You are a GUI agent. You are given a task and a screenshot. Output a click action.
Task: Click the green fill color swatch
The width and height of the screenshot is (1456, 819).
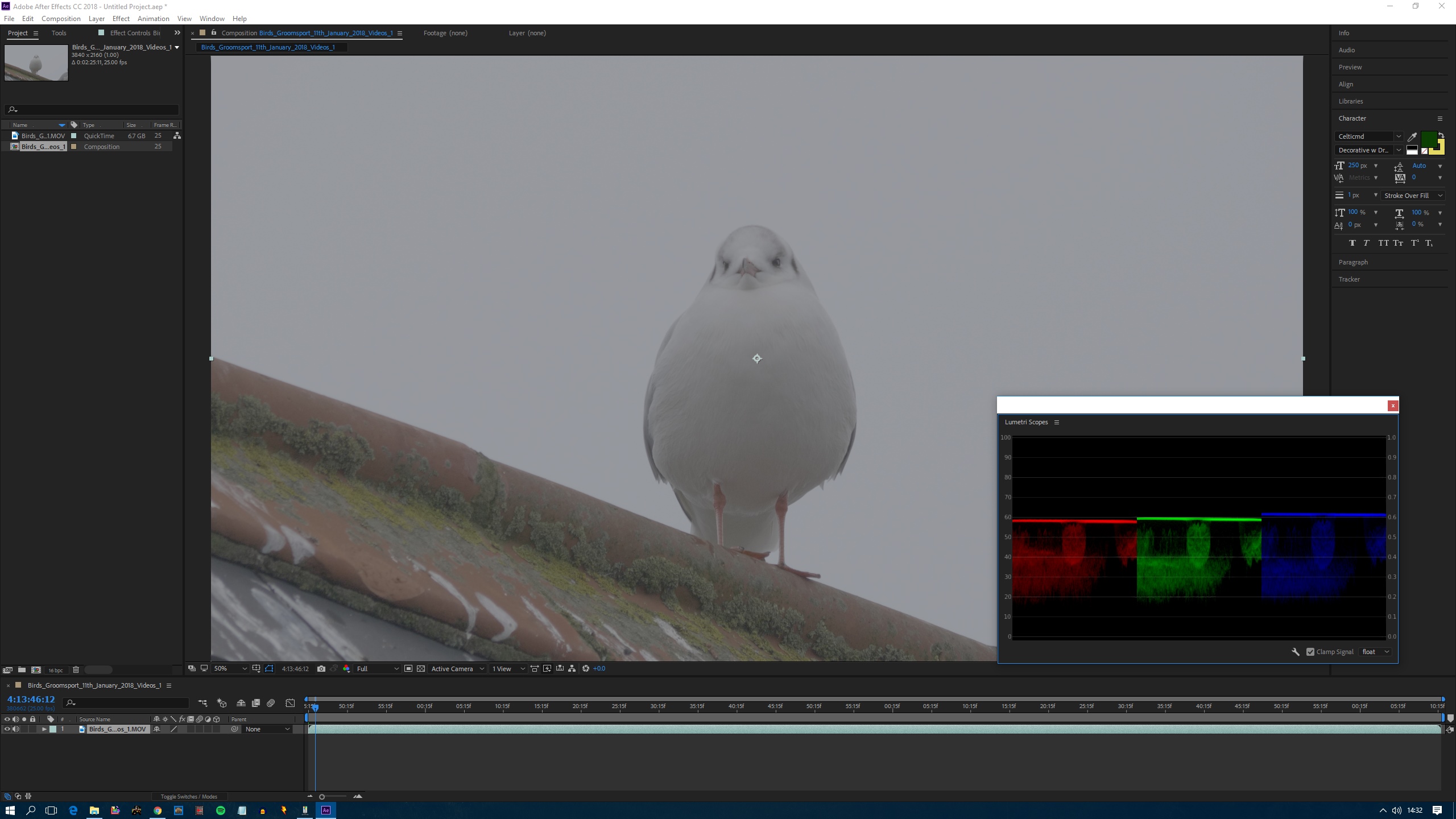[1428, 138]
